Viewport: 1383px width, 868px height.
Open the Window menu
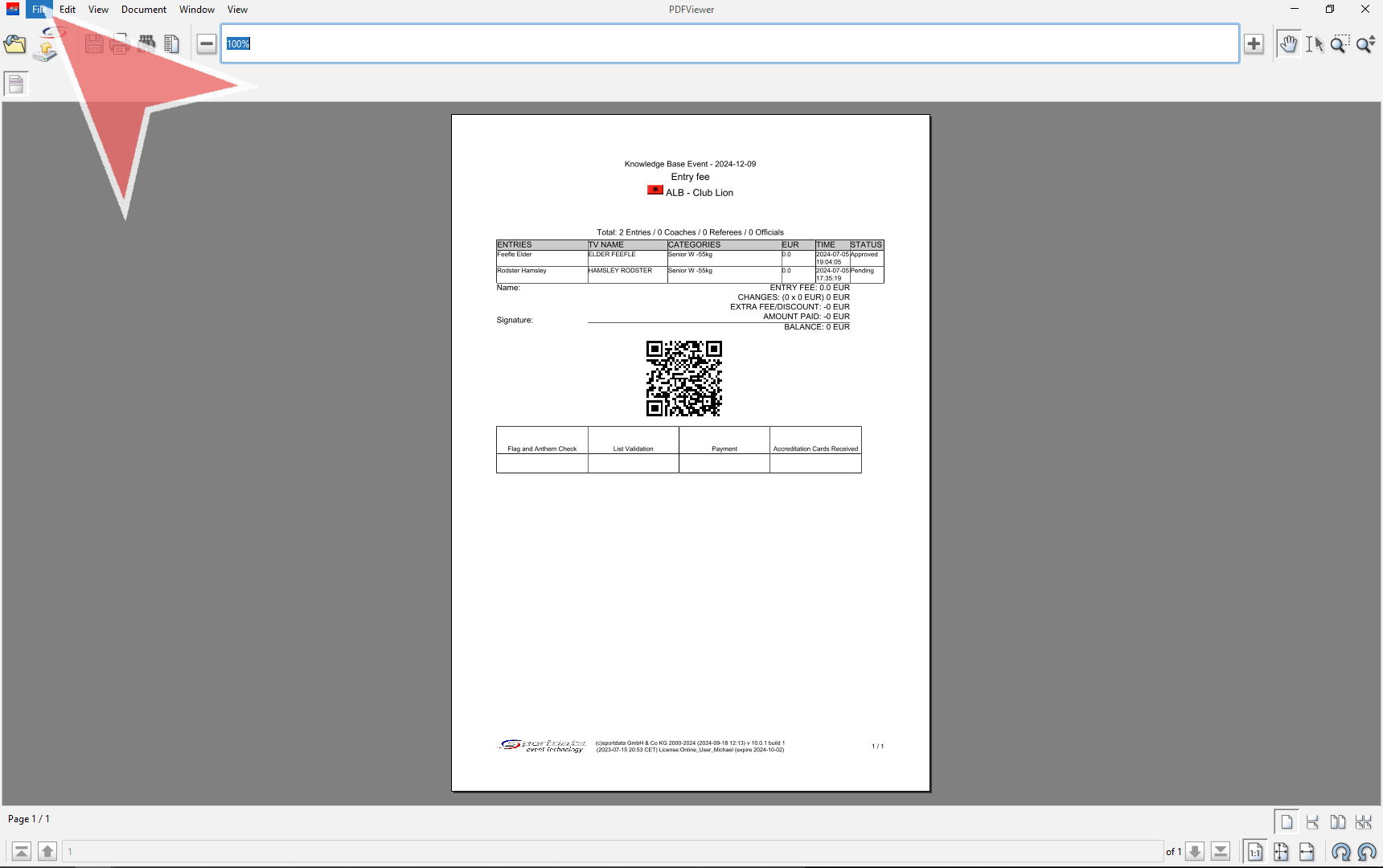pos(197,10)
